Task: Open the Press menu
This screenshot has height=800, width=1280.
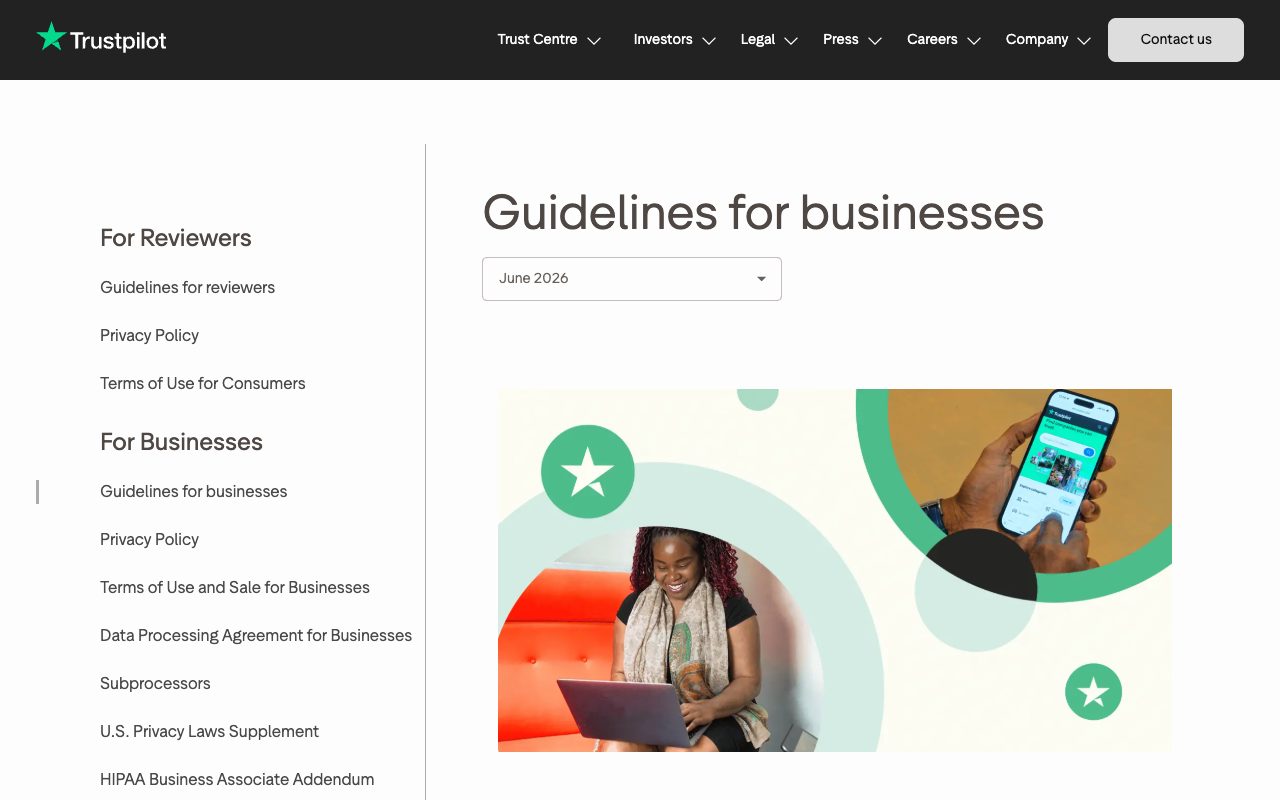Action: tap(841, 40)
